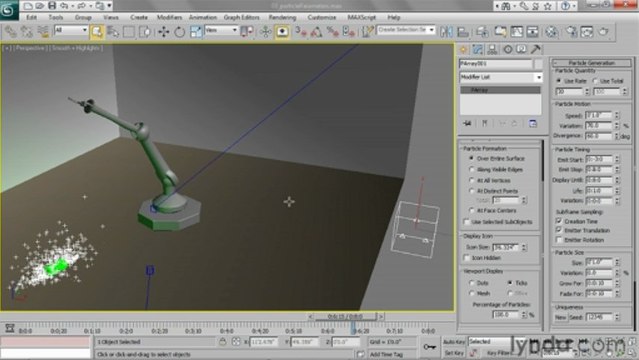Click the Unlink Selection tool
Viewport: 639px width, 360px height.
pyautogui.click(x=26, y=31)
